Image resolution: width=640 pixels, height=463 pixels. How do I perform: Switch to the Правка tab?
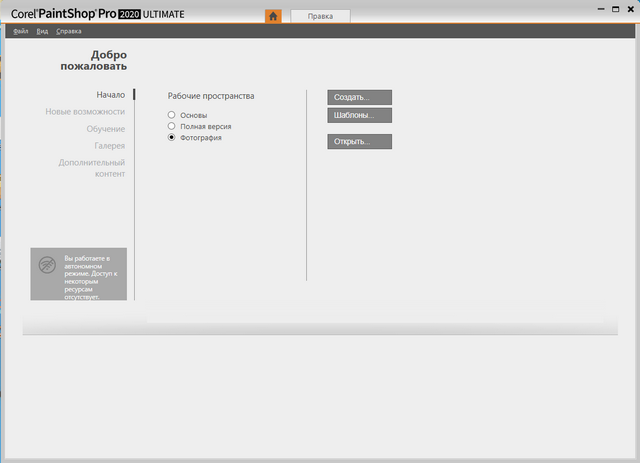(320, 16)
